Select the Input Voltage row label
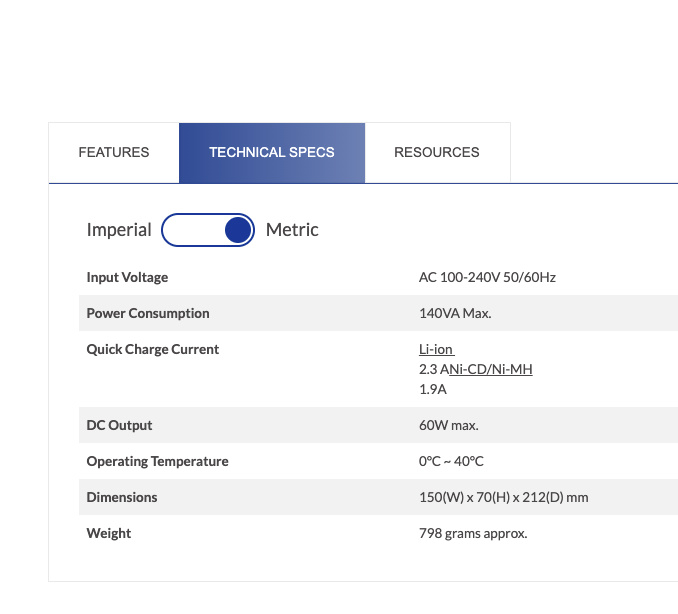The width and height of the screenshot is (678, 614). pos(127,277)
